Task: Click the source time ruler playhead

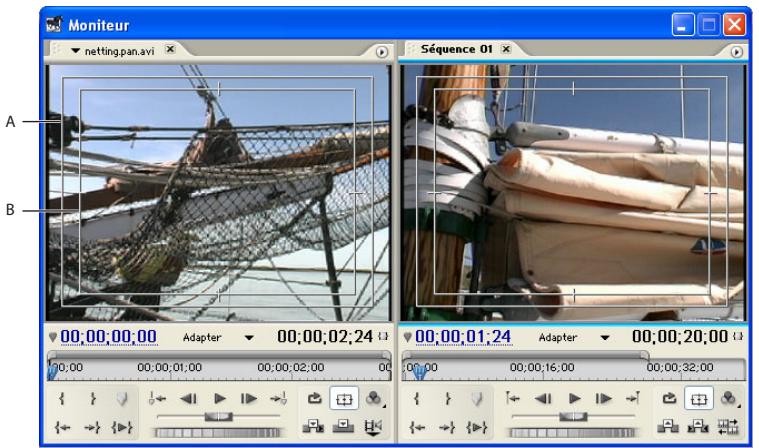Action: 52,372
